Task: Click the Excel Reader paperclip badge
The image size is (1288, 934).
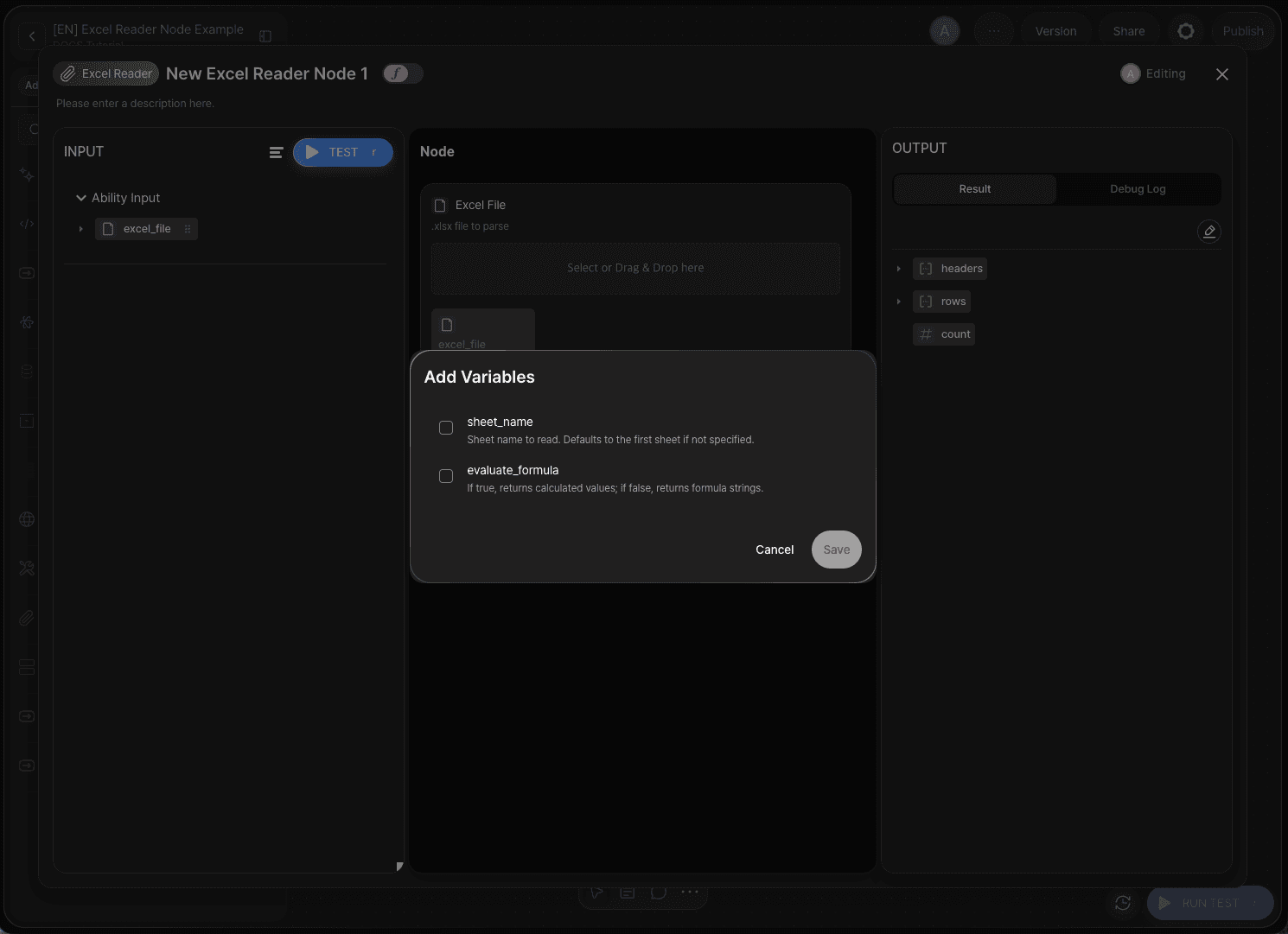Action: pos(105,73)
